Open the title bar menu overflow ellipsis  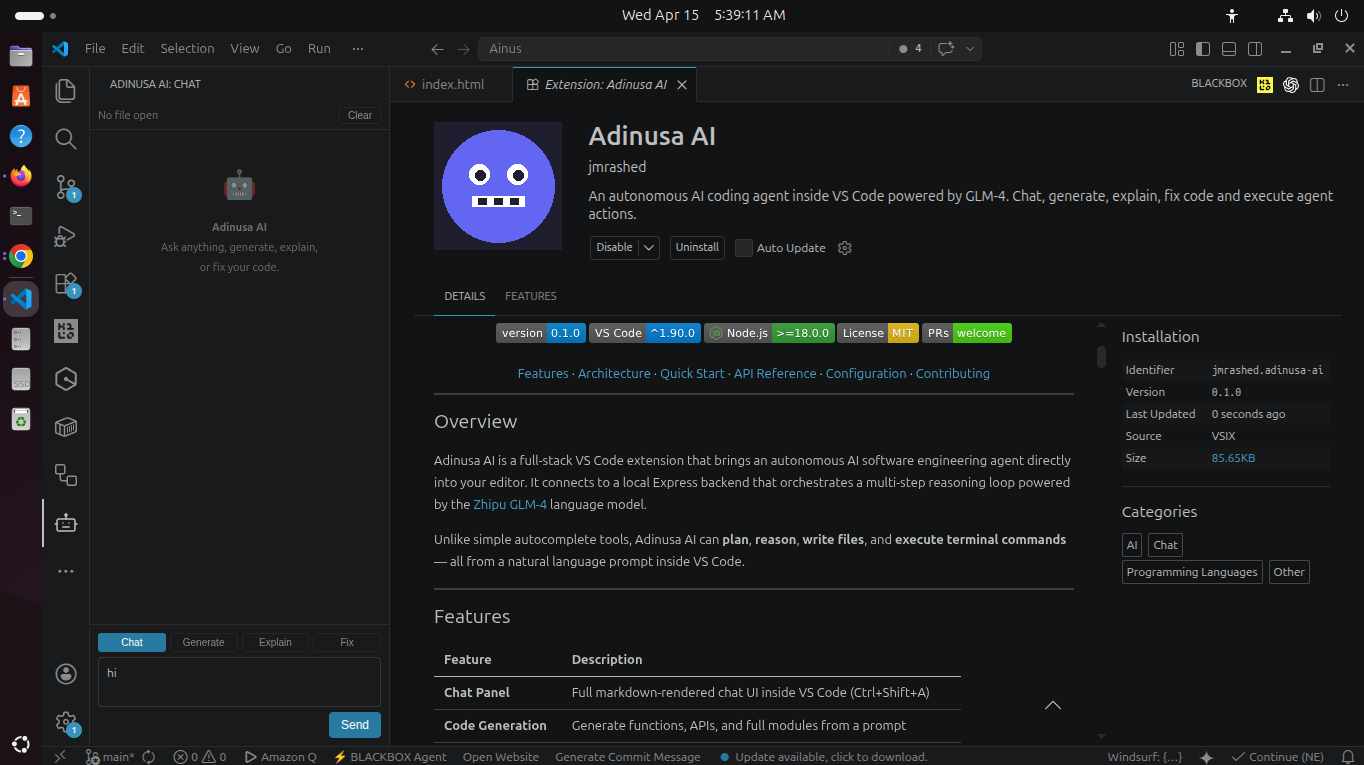click(x=357, y=48)
